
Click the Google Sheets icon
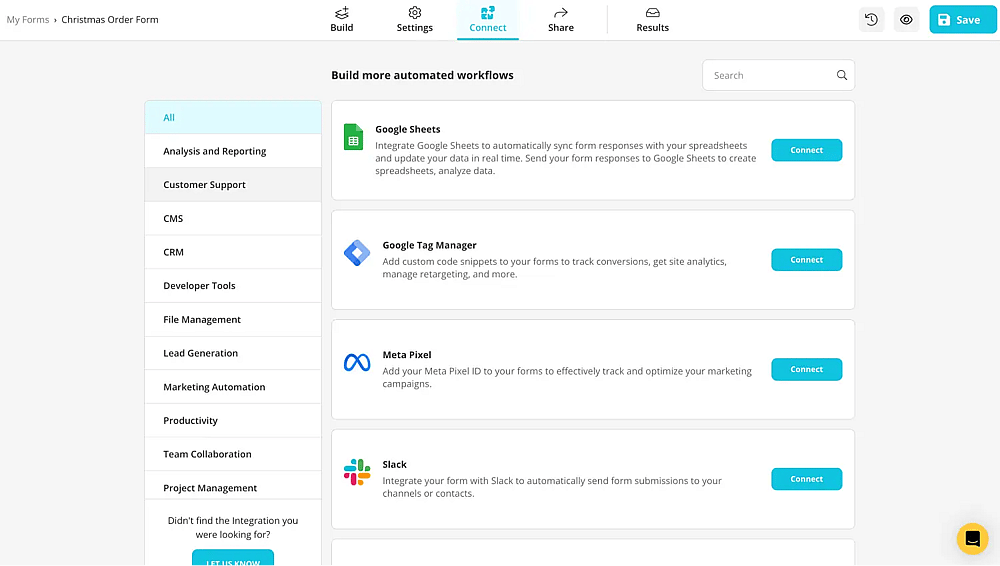pos(353,137)
